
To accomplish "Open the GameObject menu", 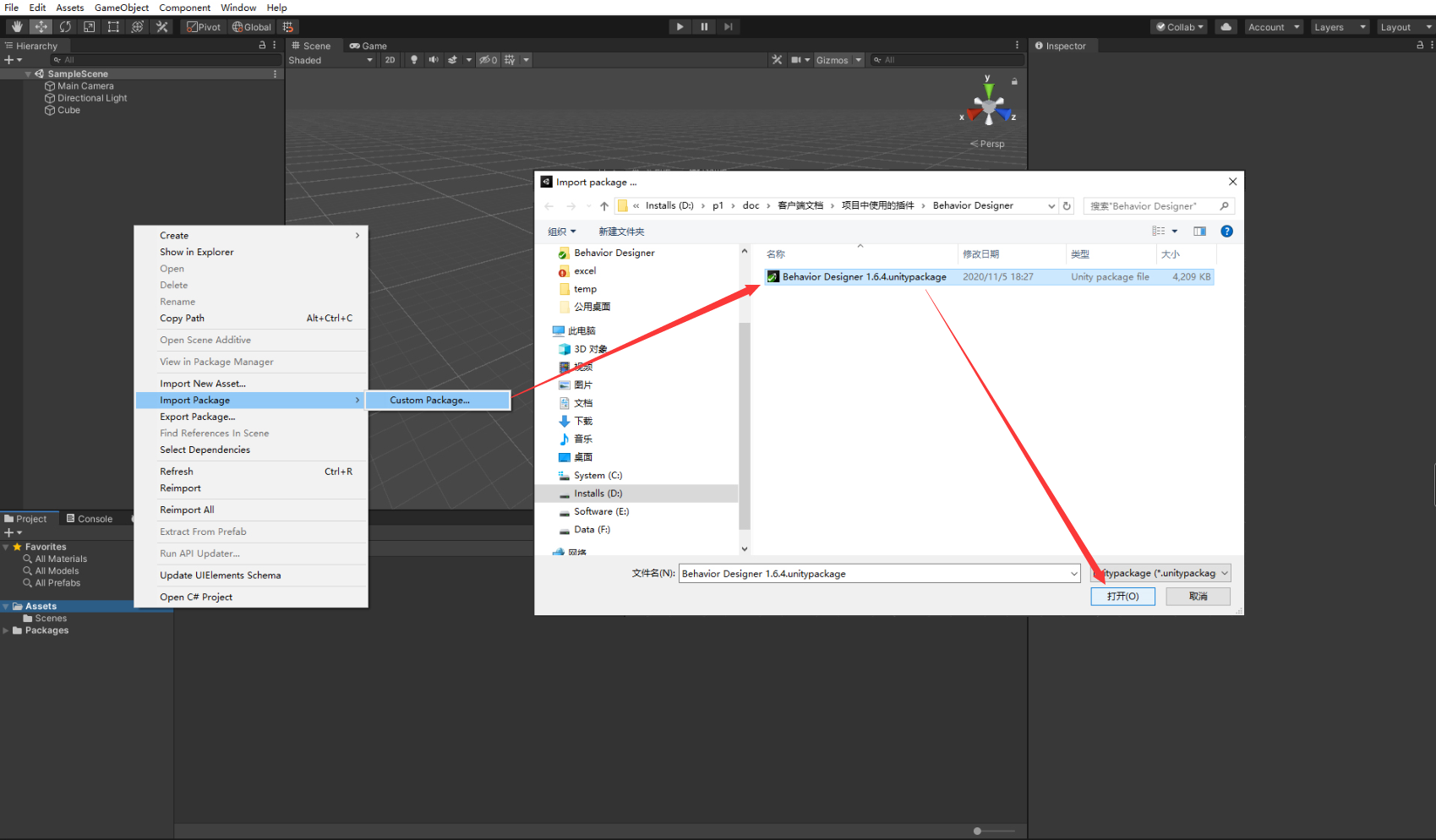I will (121, 8).
